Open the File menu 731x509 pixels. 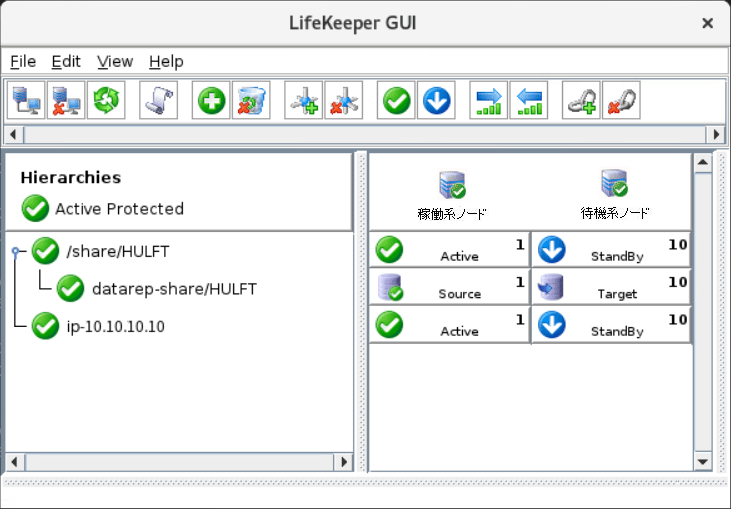click(23, 61)
